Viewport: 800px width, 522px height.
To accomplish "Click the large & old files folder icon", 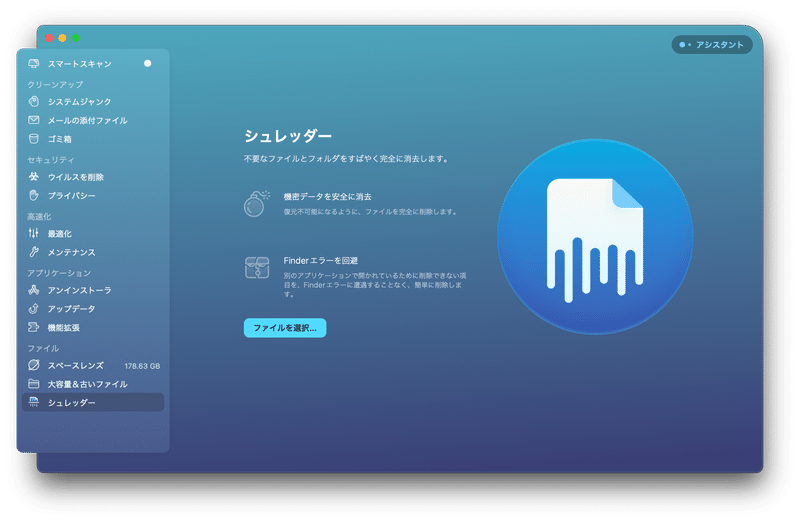I will 34,384.
